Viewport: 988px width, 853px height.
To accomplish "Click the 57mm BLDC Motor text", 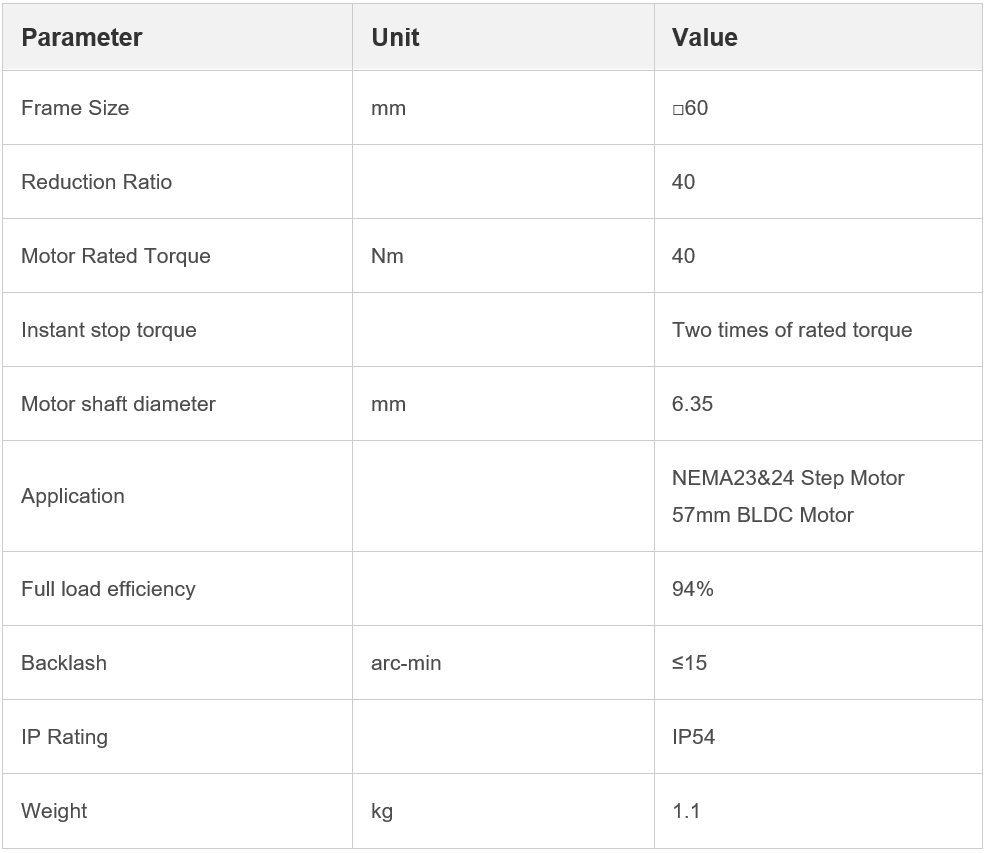I will pos(762,516).
